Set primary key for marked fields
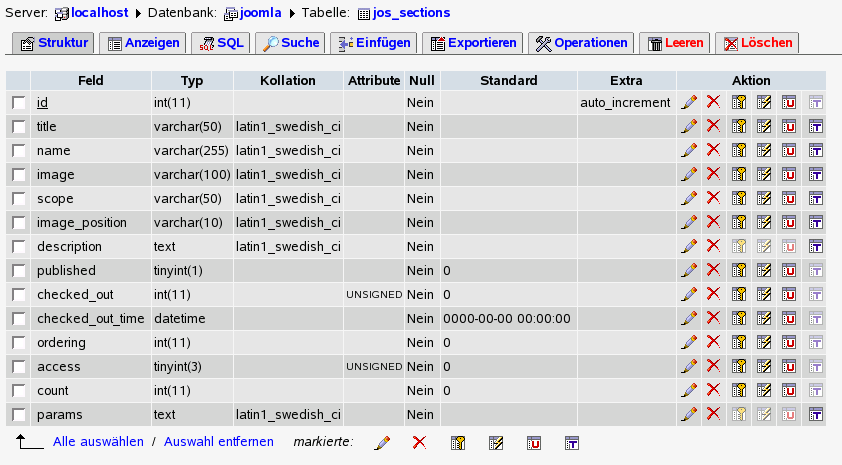Screen dimensions: 842x465 (x=458, y=443)
